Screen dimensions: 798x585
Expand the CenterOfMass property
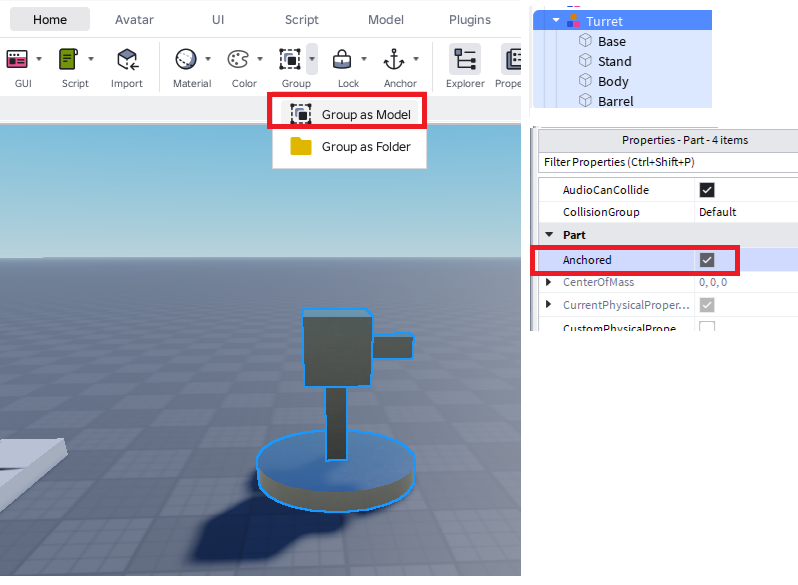(548, 282)
